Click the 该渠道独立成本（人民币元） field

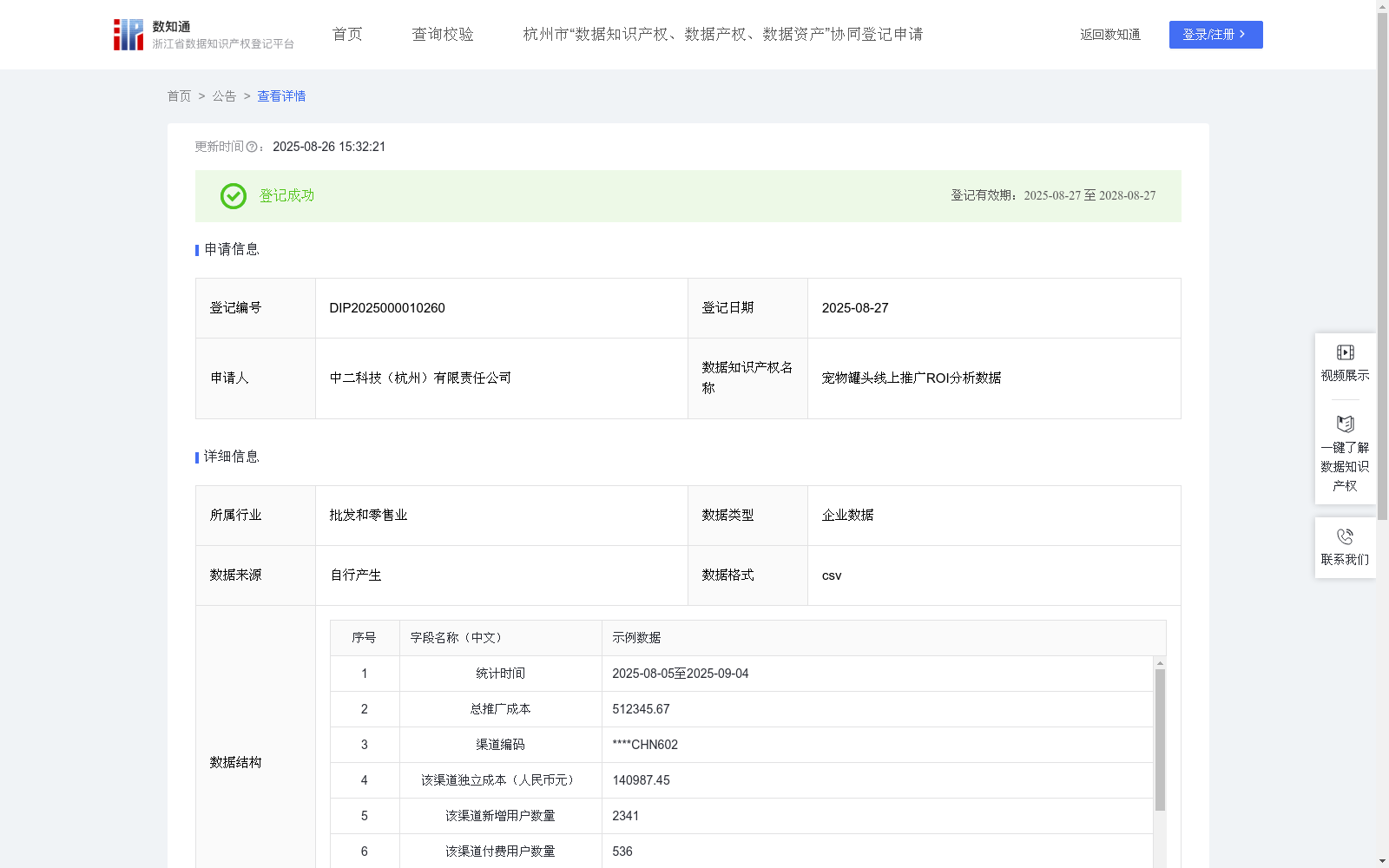500,780
